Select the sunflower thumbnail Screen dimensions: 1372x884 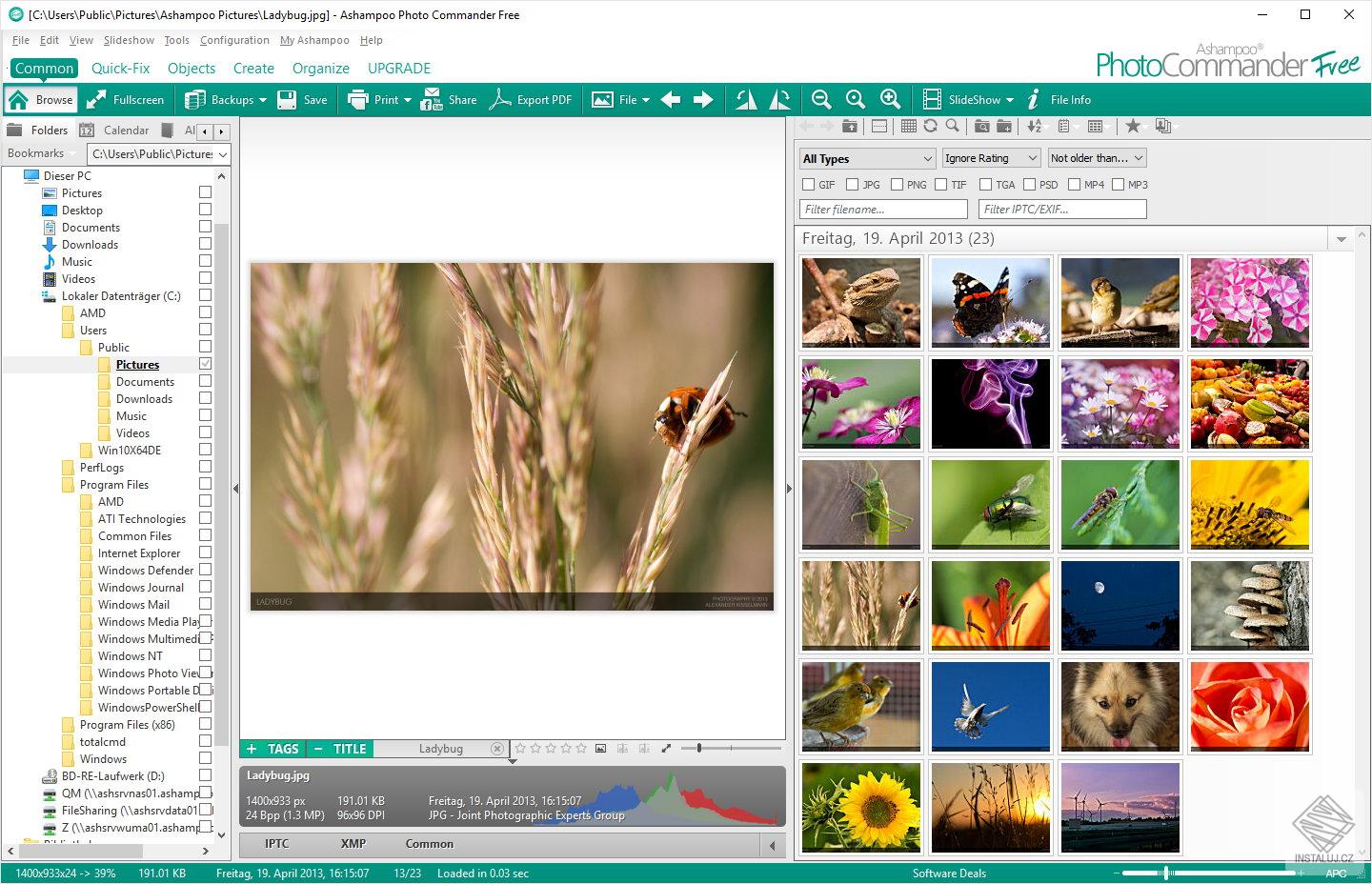(860, 807)
